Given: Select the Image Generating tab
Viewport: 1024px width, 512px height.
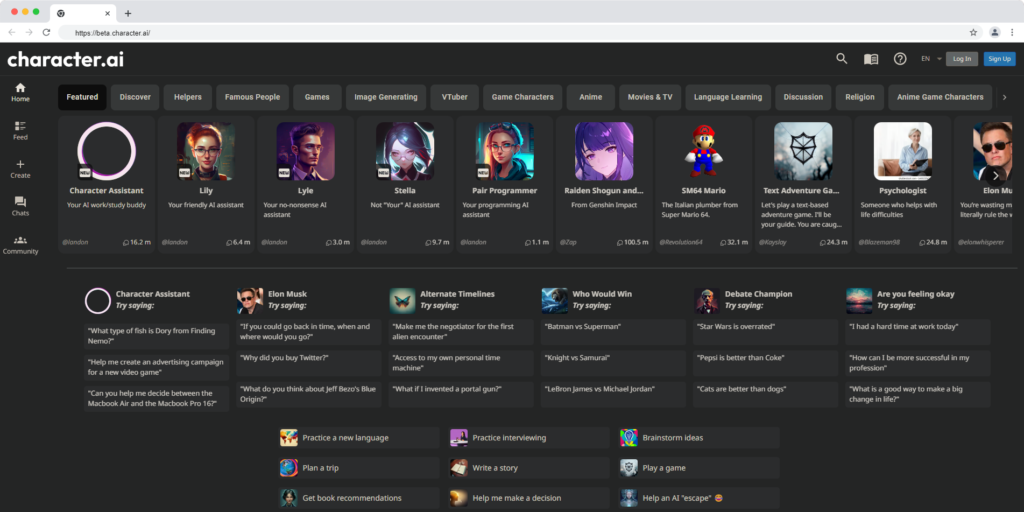Looking at the screenshot, I should (x=386, y=97).
